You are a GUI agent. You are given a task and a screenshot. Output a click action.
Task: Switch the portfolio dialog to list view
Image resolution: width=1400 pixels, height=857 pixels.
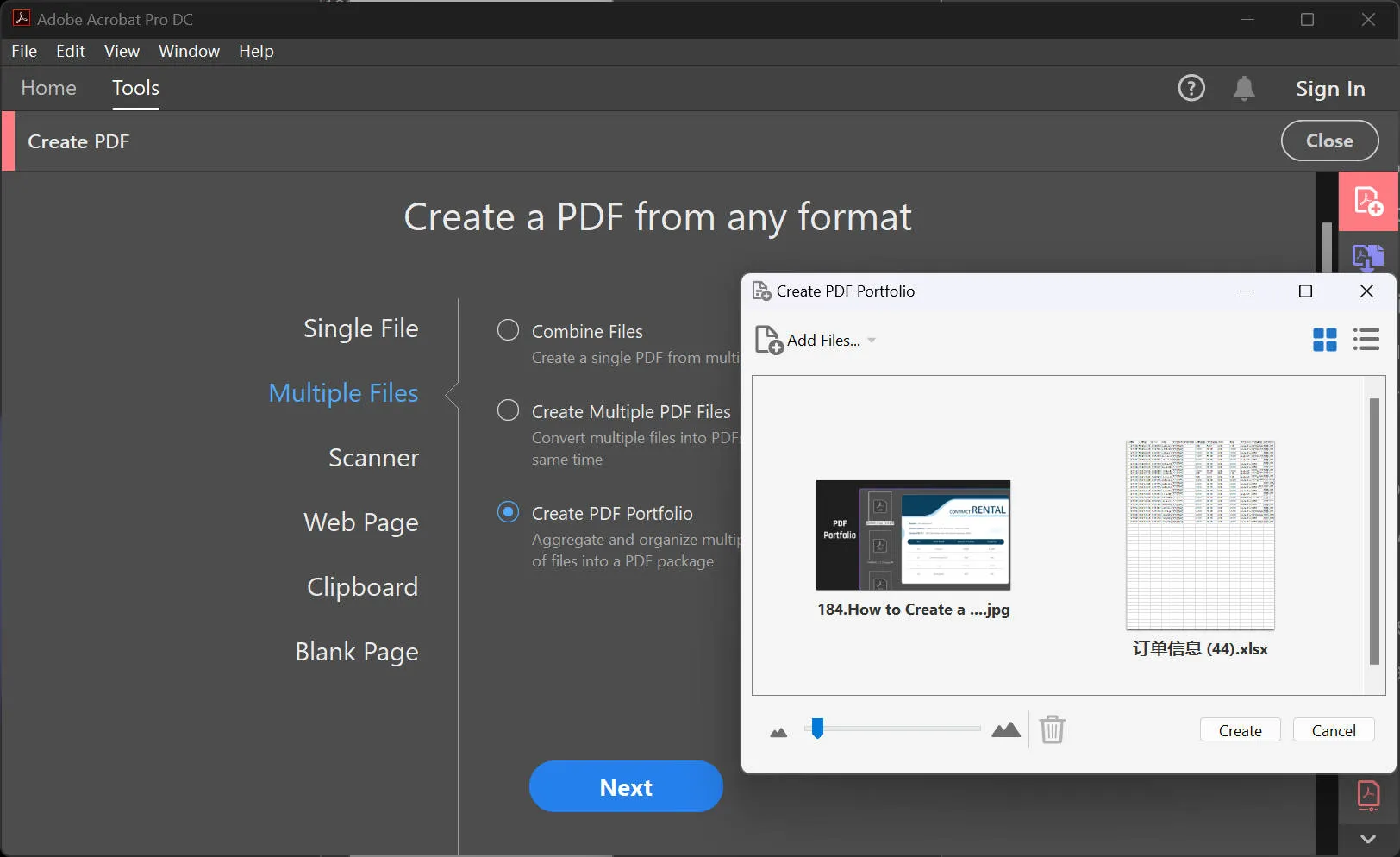pyautogui.click(x=1366, y=340)
